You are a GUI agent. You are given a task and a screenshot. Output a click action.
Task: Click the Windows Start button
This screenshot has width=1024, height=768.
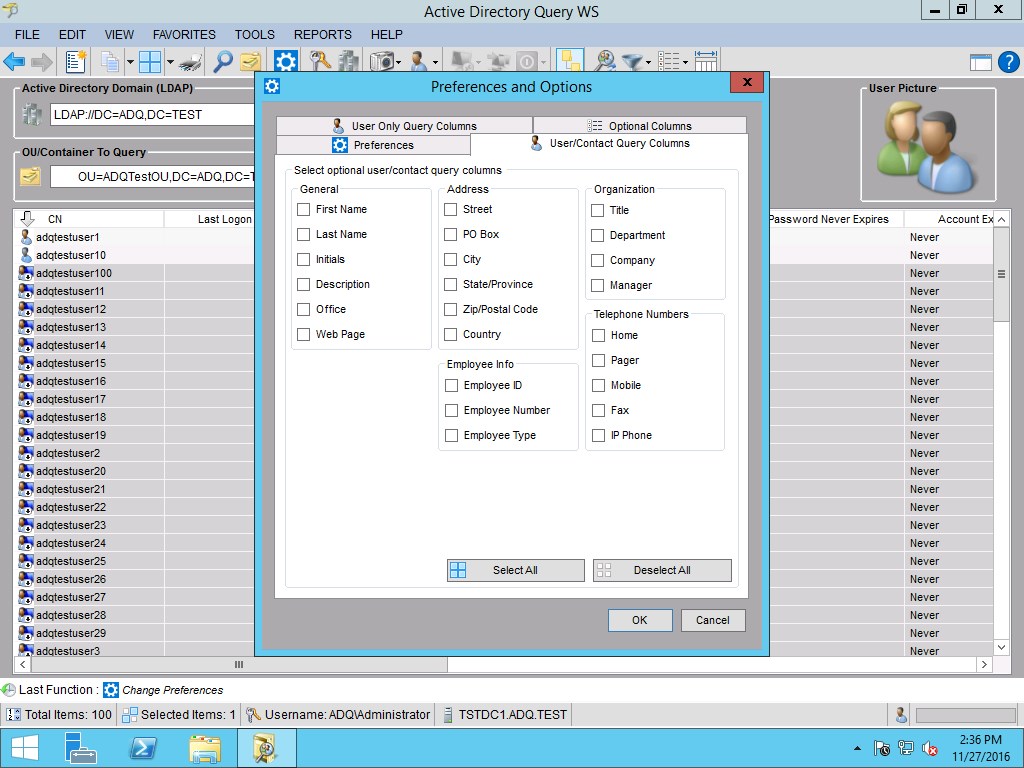24,748
